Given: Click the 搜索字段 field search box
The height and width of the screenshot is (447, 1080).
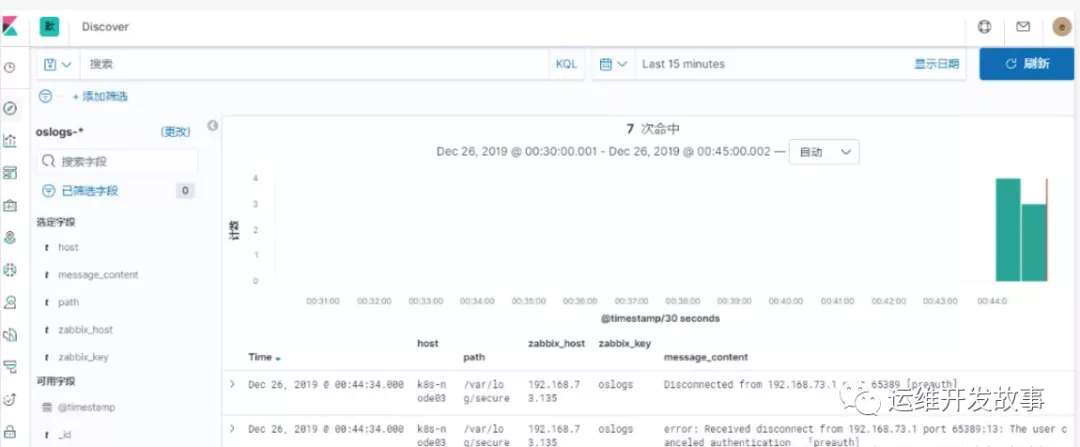Looking at the screenshot, I should [117, 161].
